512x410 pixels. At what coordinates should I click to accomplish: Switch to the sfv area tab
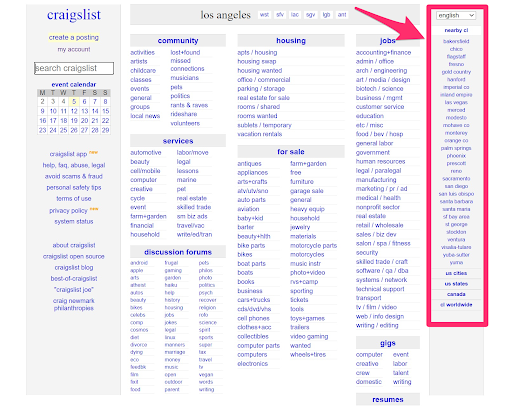tap(280, 15)
